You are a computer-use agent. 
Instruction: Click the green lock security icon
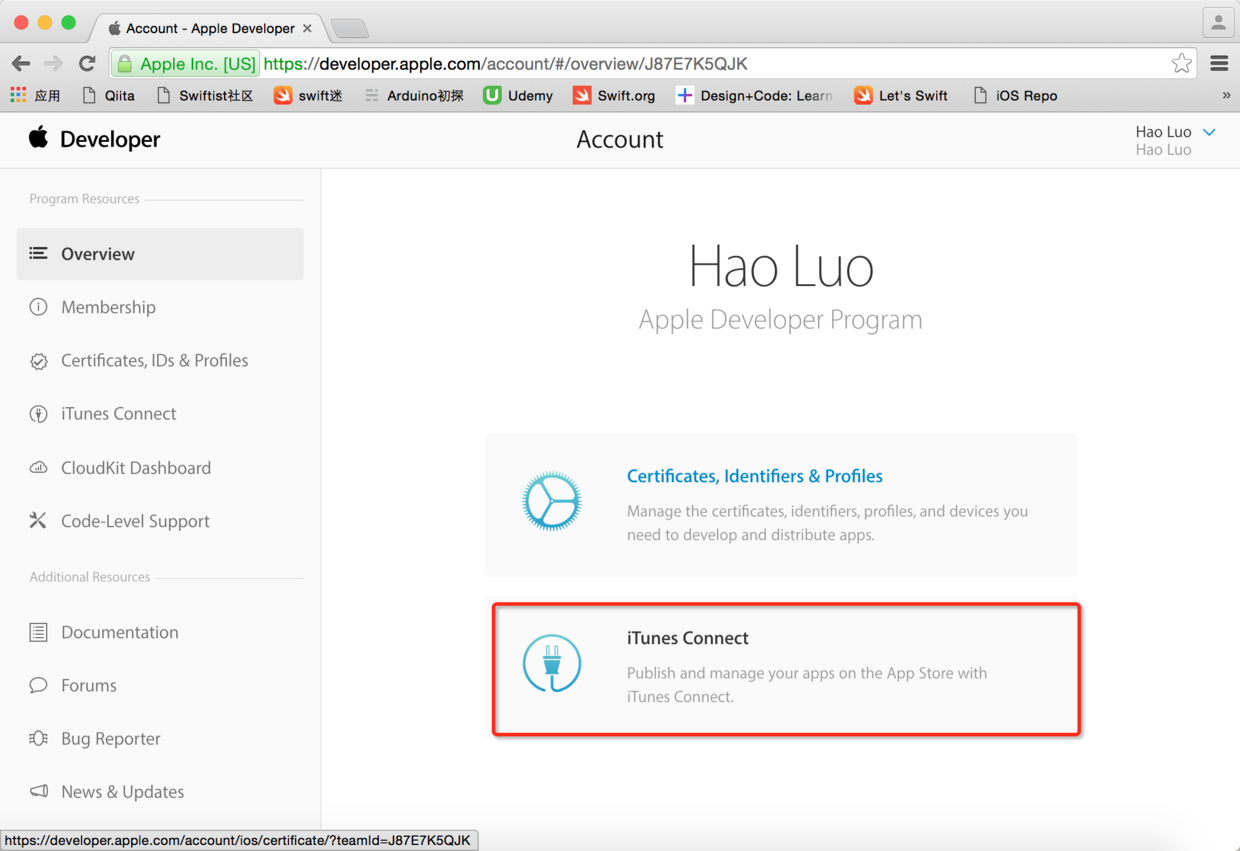coord(124,64)
